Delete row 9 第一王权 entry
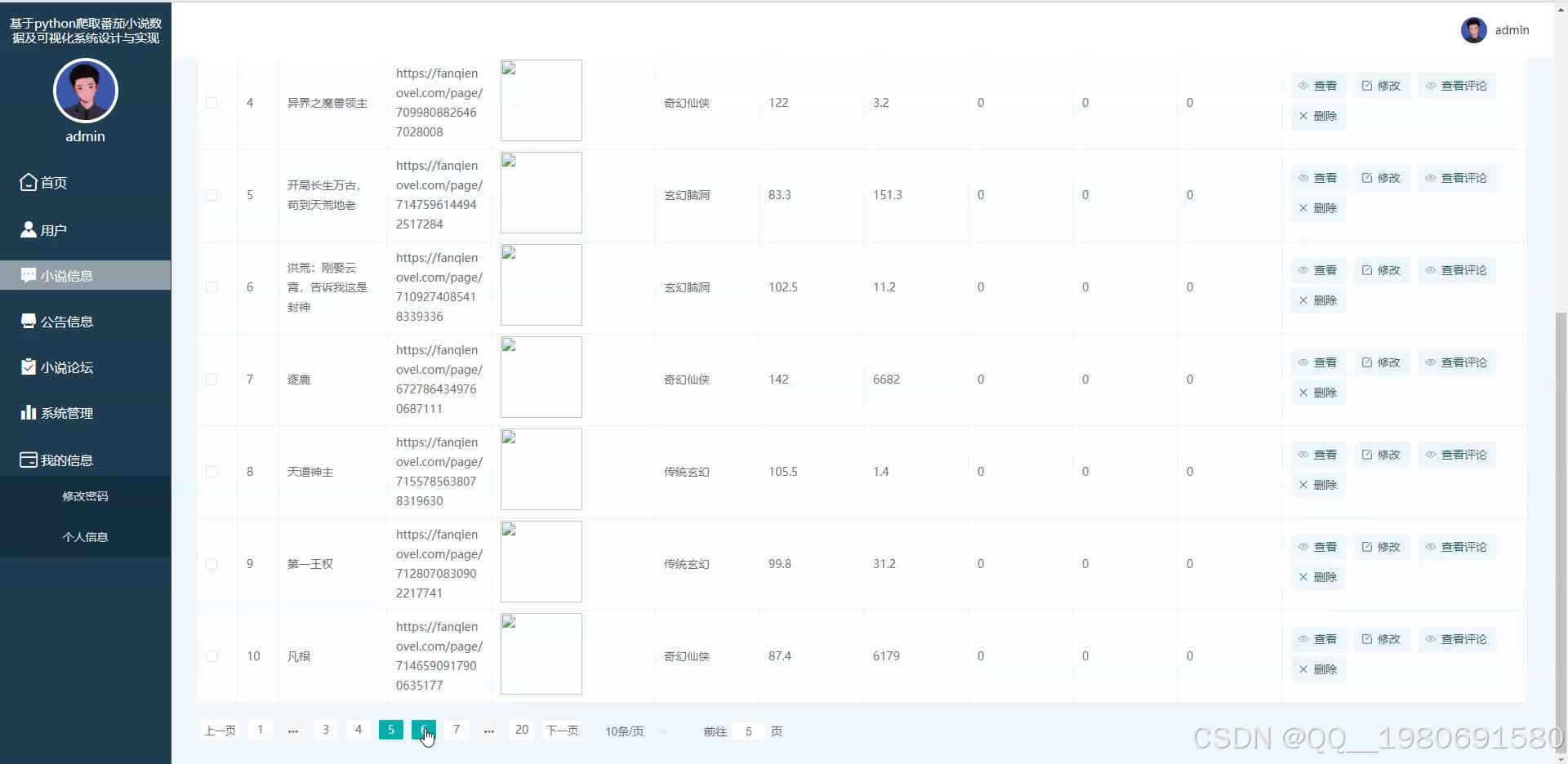 coord(1318,577)
